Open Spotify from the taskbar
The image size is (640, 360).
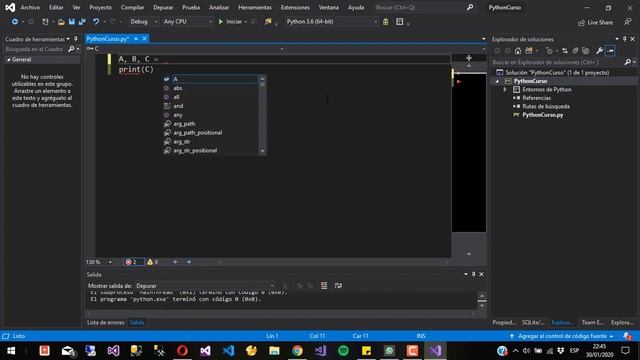point(343,351)
